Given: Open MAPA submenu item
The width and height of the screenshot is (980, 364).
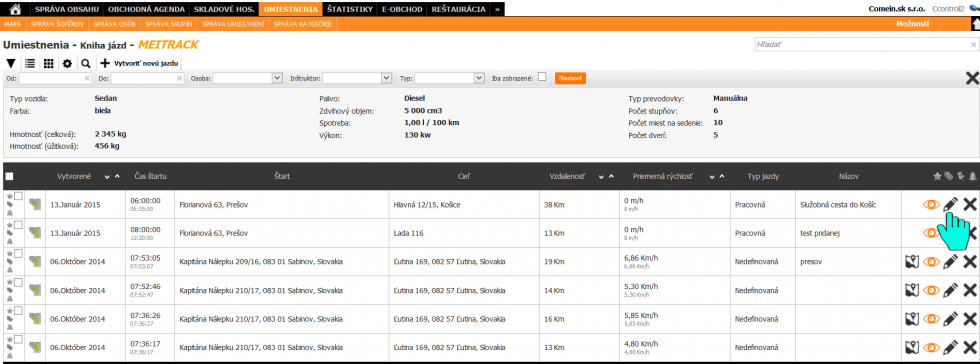Looking at the screenshot, I should pyautogui.click(x=12, y=24).
